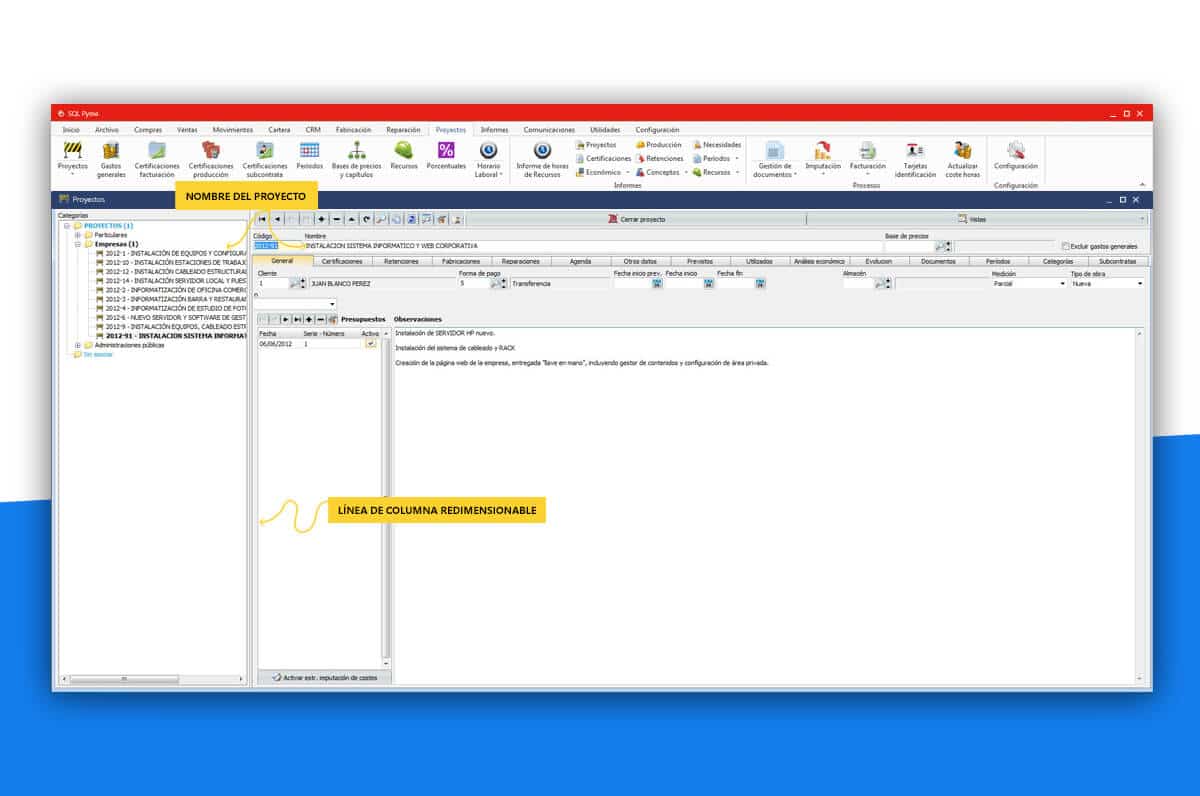This screenshot has height=796, width=1200.
Task: Click Activar estr. imputación de costes
Action: (324, 678)
